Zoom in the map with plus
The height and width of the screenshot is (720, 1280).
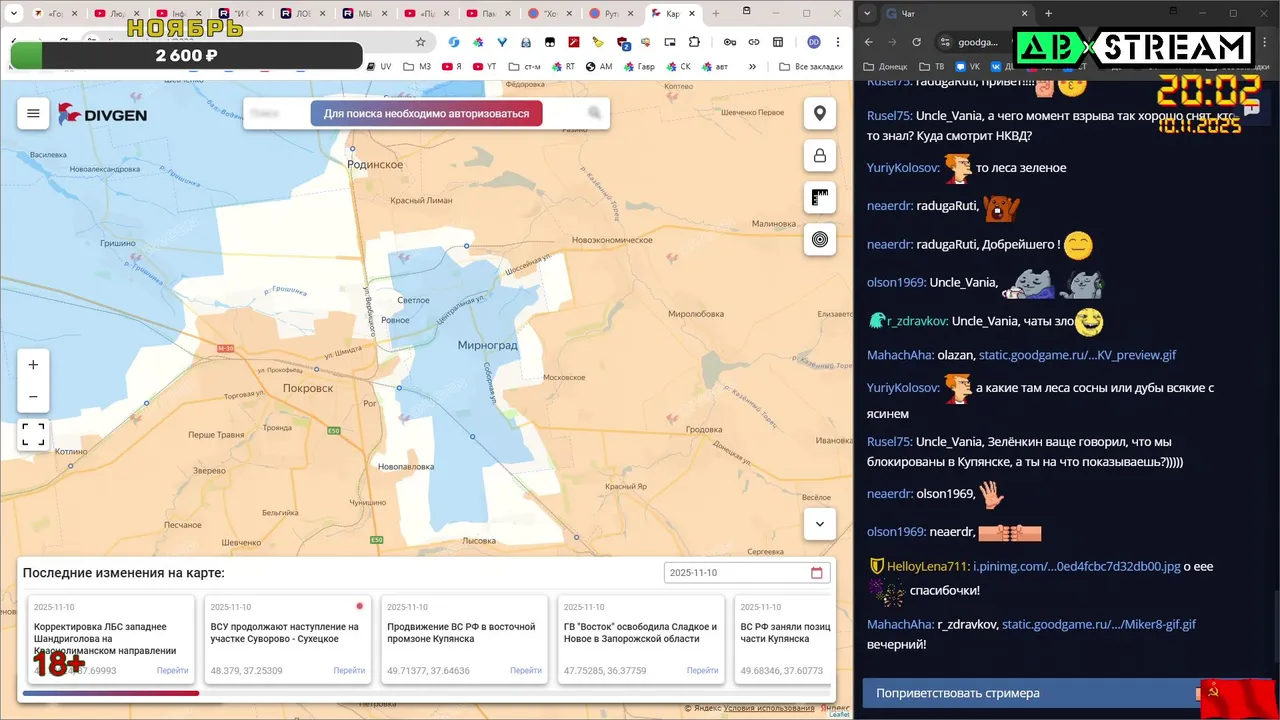[33, 365]
